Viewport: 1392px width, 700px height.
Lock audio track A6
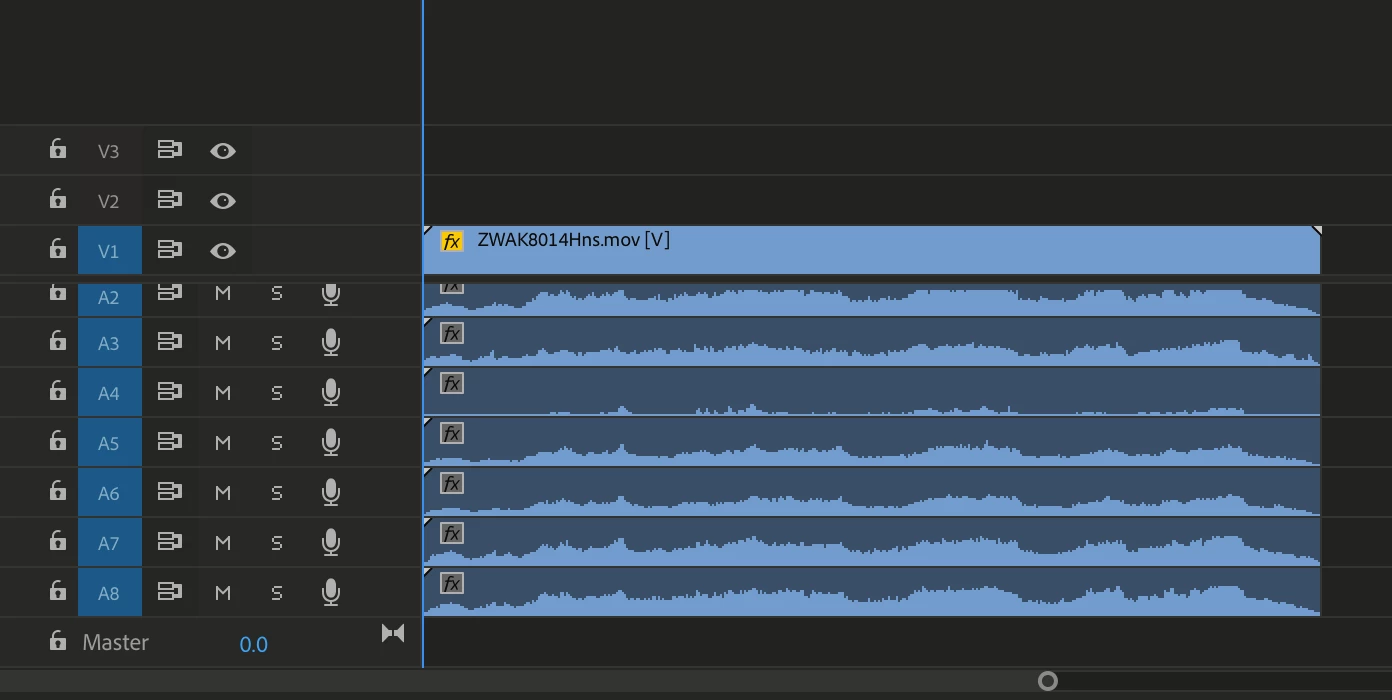click(58, 492)
